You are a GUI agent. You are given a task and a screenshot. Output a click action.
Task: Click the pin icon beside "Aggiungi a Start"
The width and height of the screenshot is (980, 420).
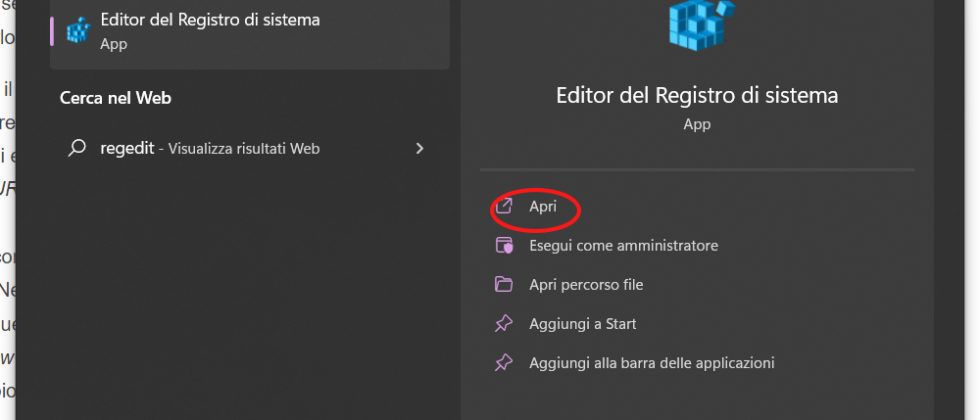tap(505, 324)
